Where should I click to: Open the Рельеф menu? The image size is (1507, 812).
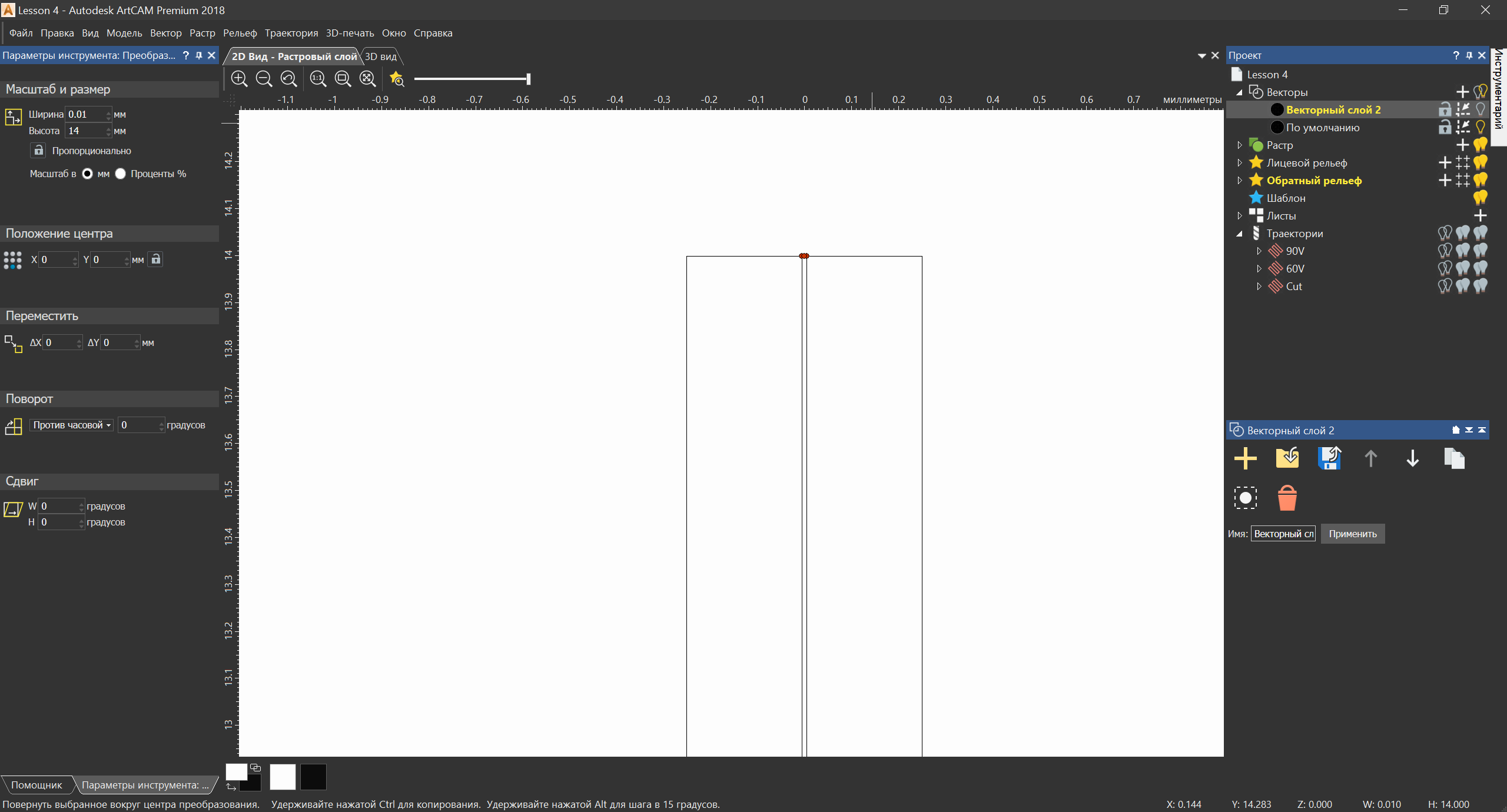point(240,33)
